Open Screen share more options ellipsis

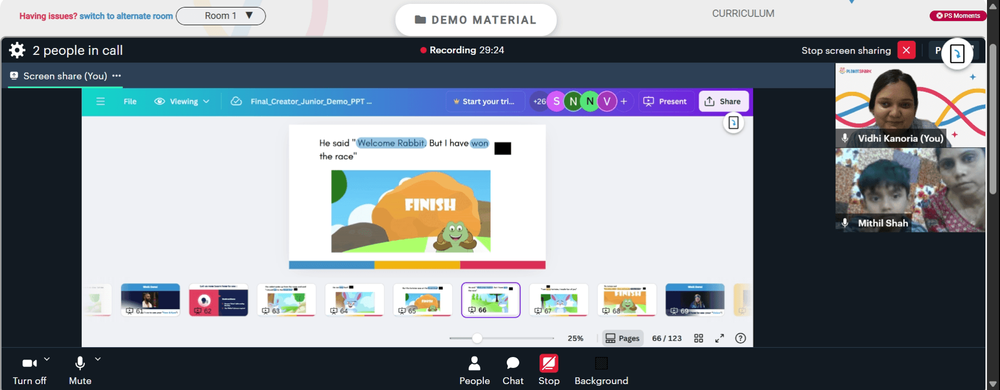click(117, 76)
